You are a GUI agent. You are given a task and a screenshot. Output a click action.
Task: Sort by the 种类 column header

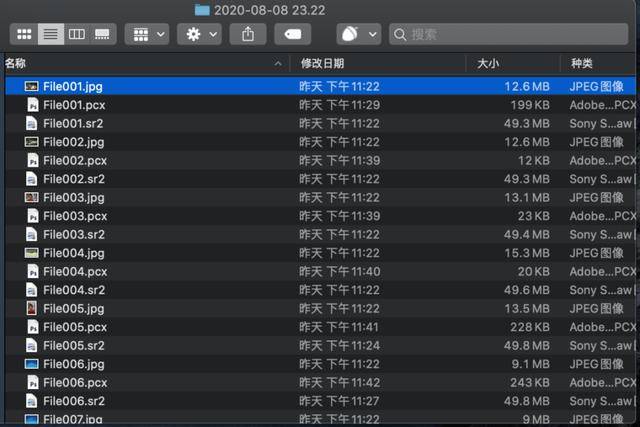tap(600, 63)
